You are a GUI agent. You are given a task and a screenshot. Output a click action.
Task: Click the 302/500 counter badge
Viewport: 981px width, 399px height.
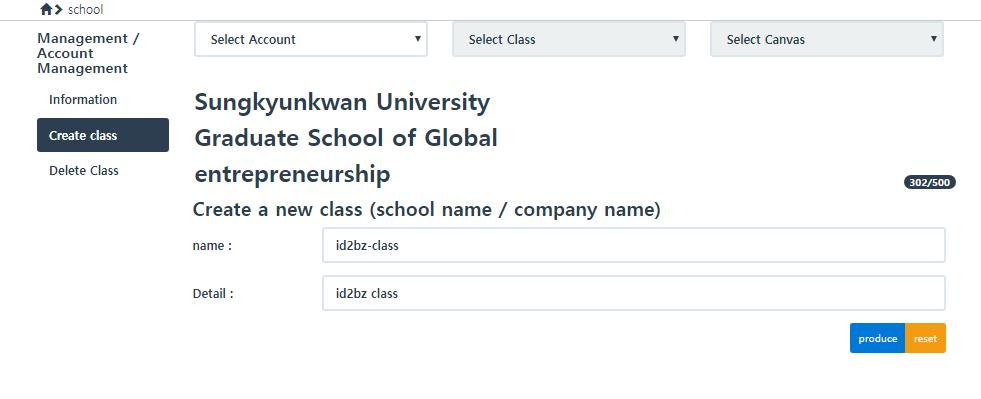click(x=930, y=183)
